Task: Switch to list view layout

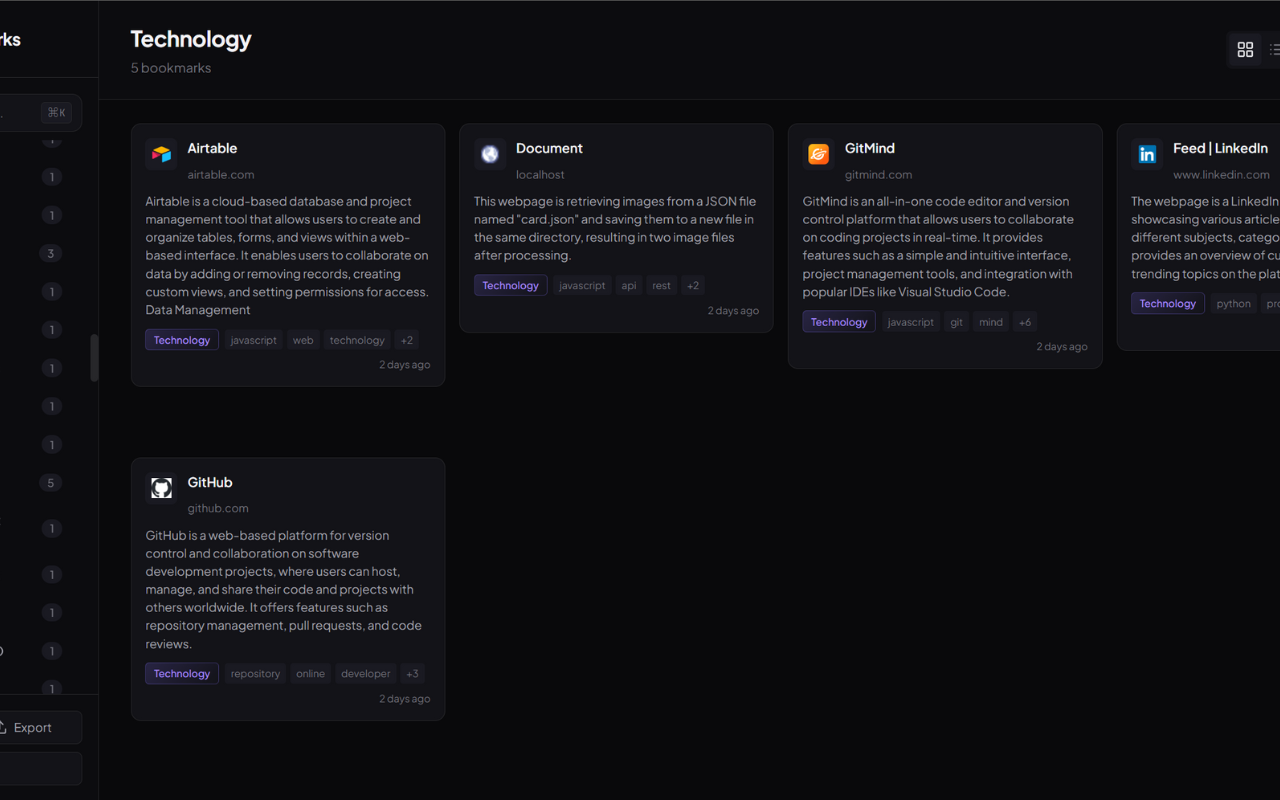Action: [1274, 49]
